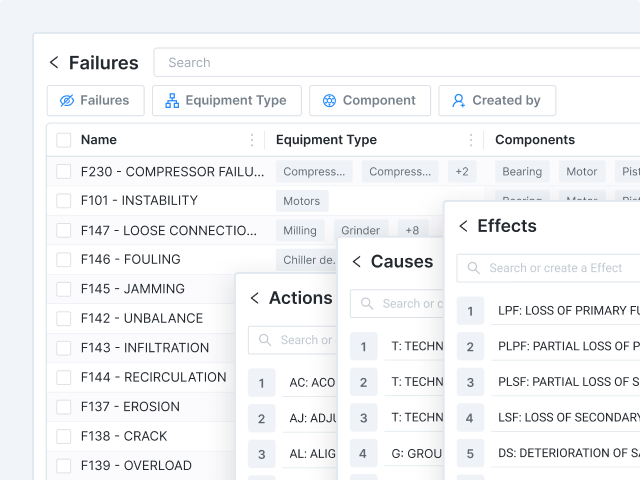Click the back chevron in Actions panel

[x=255, y=298]
